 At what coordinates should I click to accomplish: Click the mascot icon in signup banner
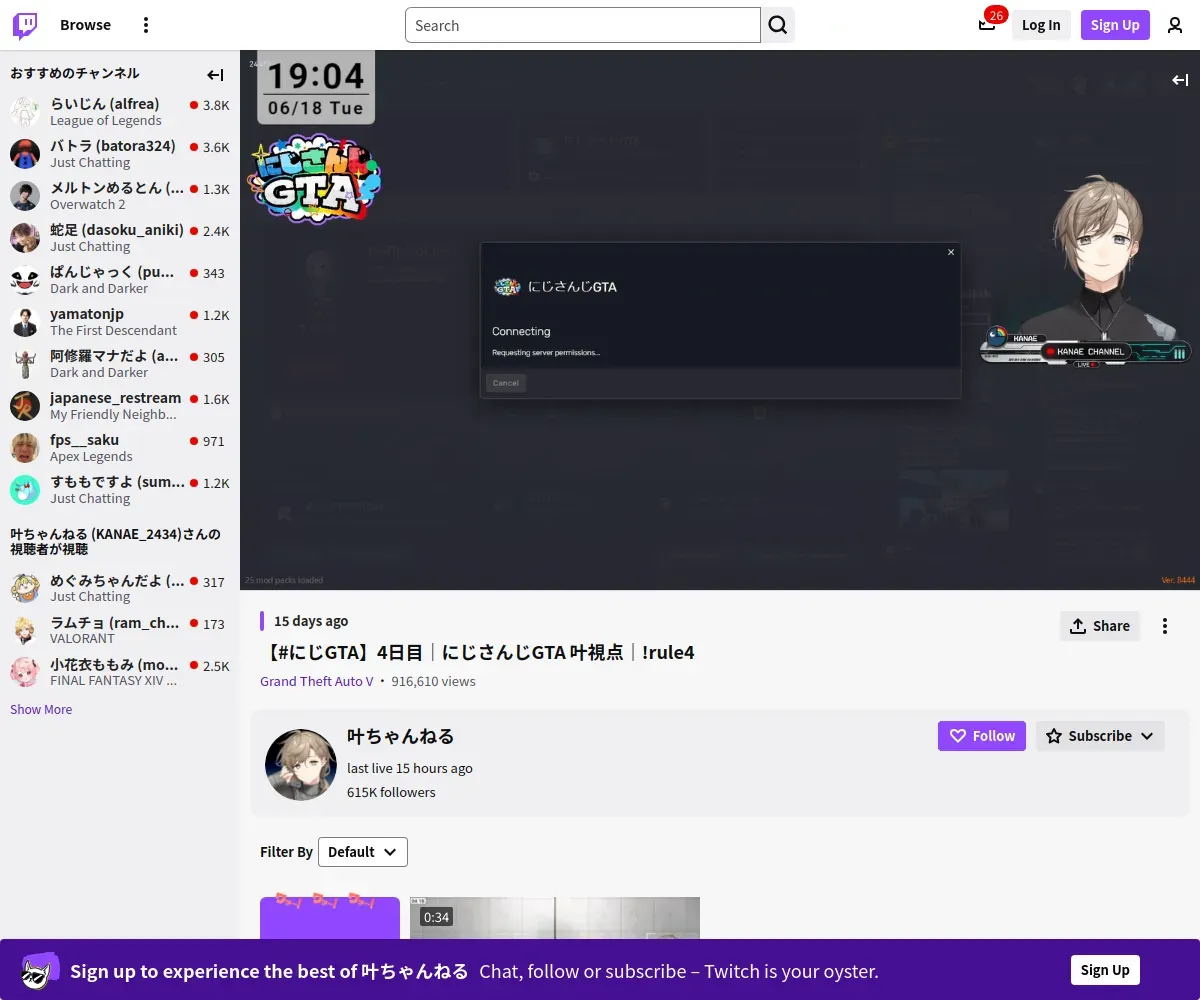coord(40,971)
